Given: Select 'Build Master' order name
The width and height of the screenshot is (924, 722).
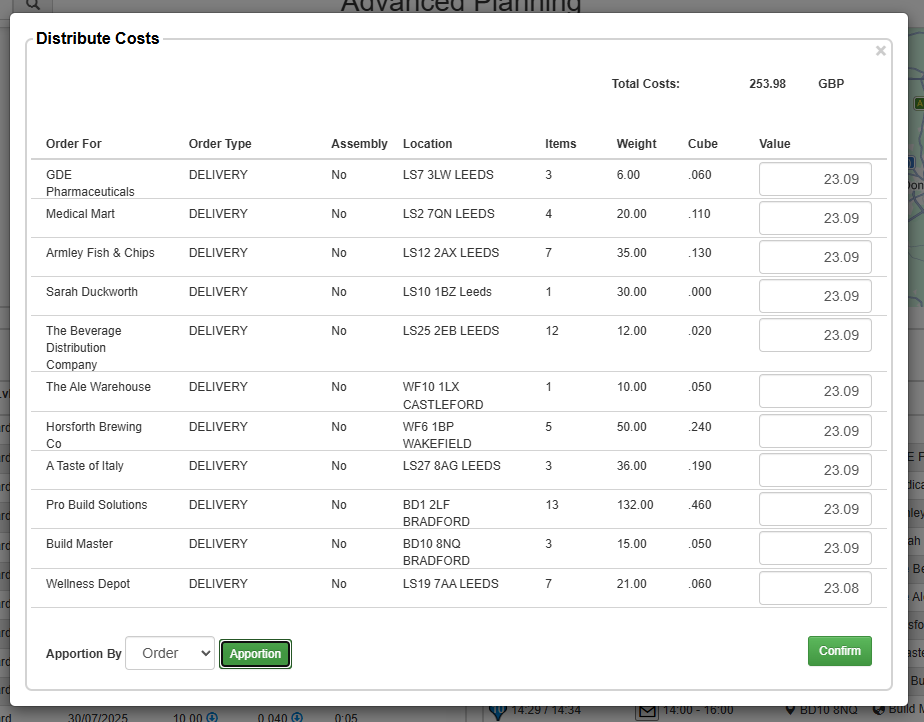Looking at the screenshot, I should tap(79, 543).
